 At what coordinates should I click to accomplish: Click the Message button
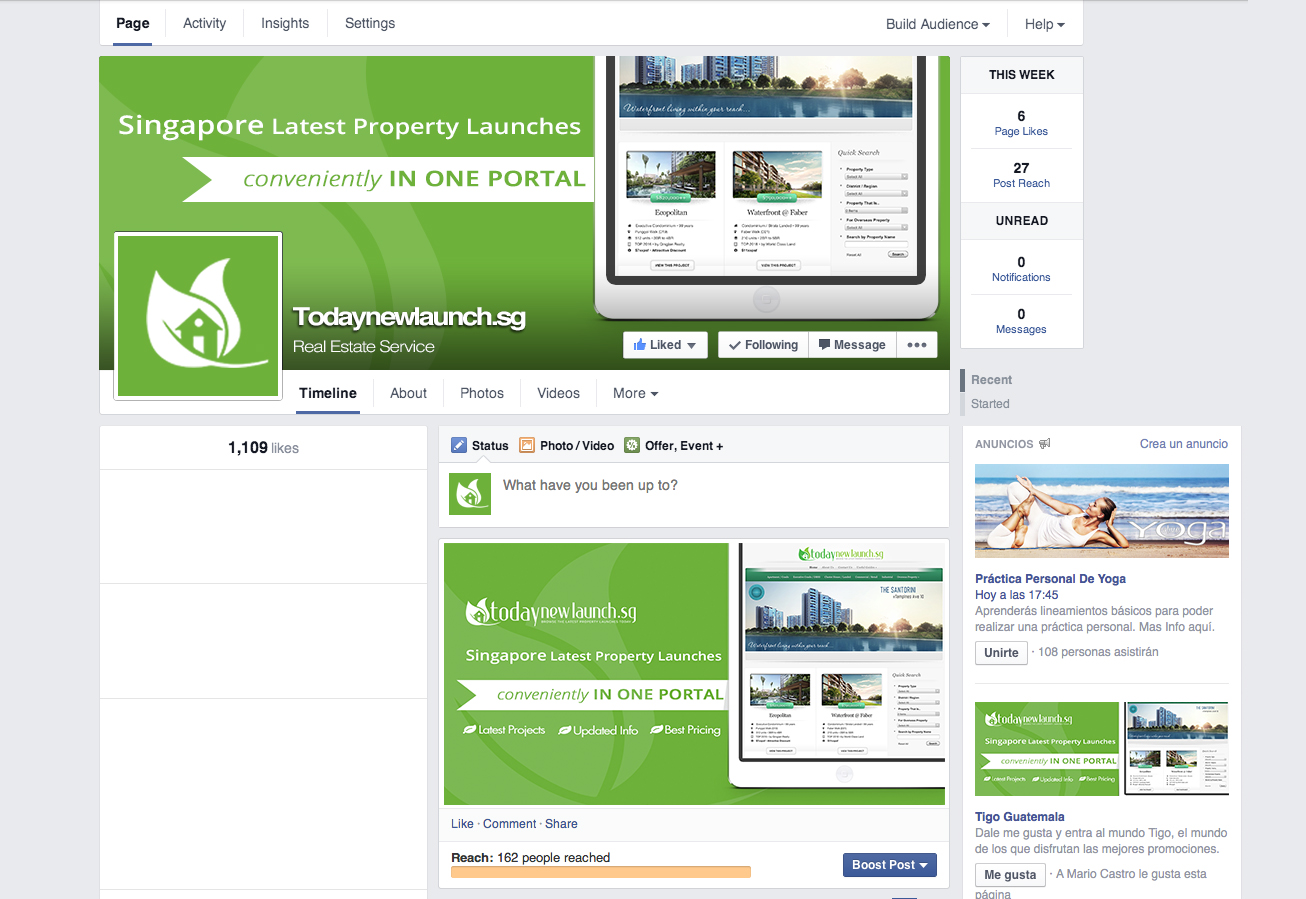[852, 345]
